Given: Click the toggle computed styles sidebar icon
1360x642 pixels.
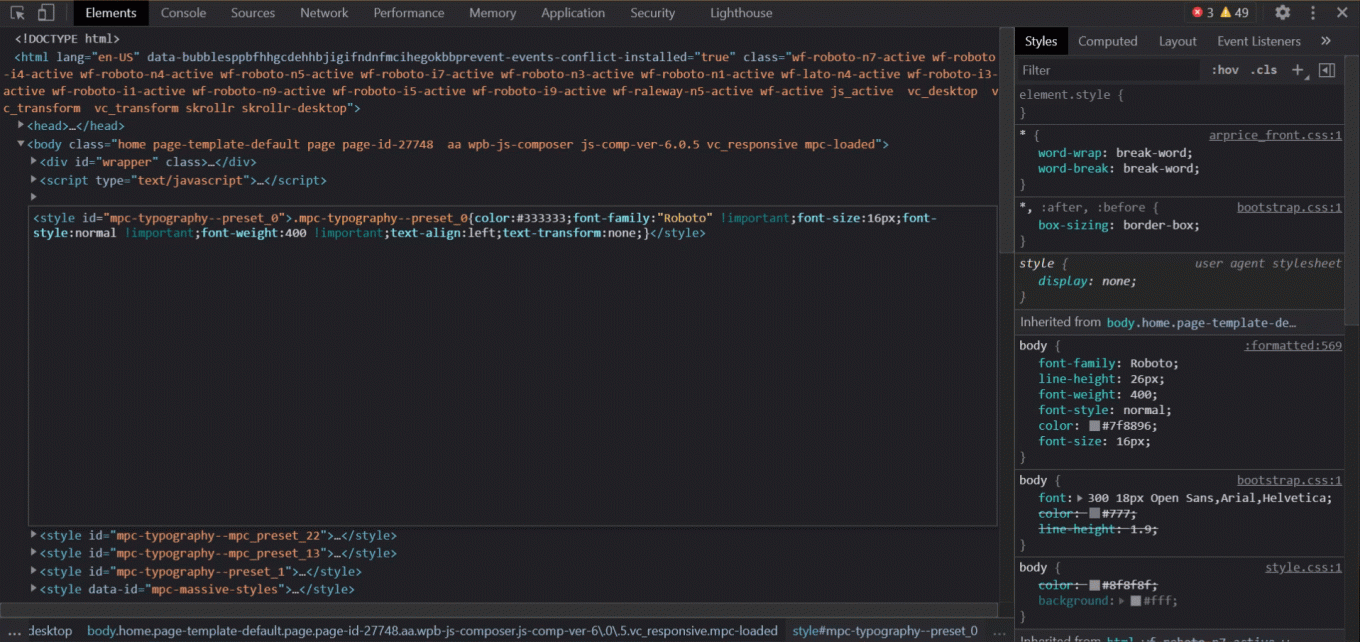Looking at the screenshot, I should coord(1329,69).
